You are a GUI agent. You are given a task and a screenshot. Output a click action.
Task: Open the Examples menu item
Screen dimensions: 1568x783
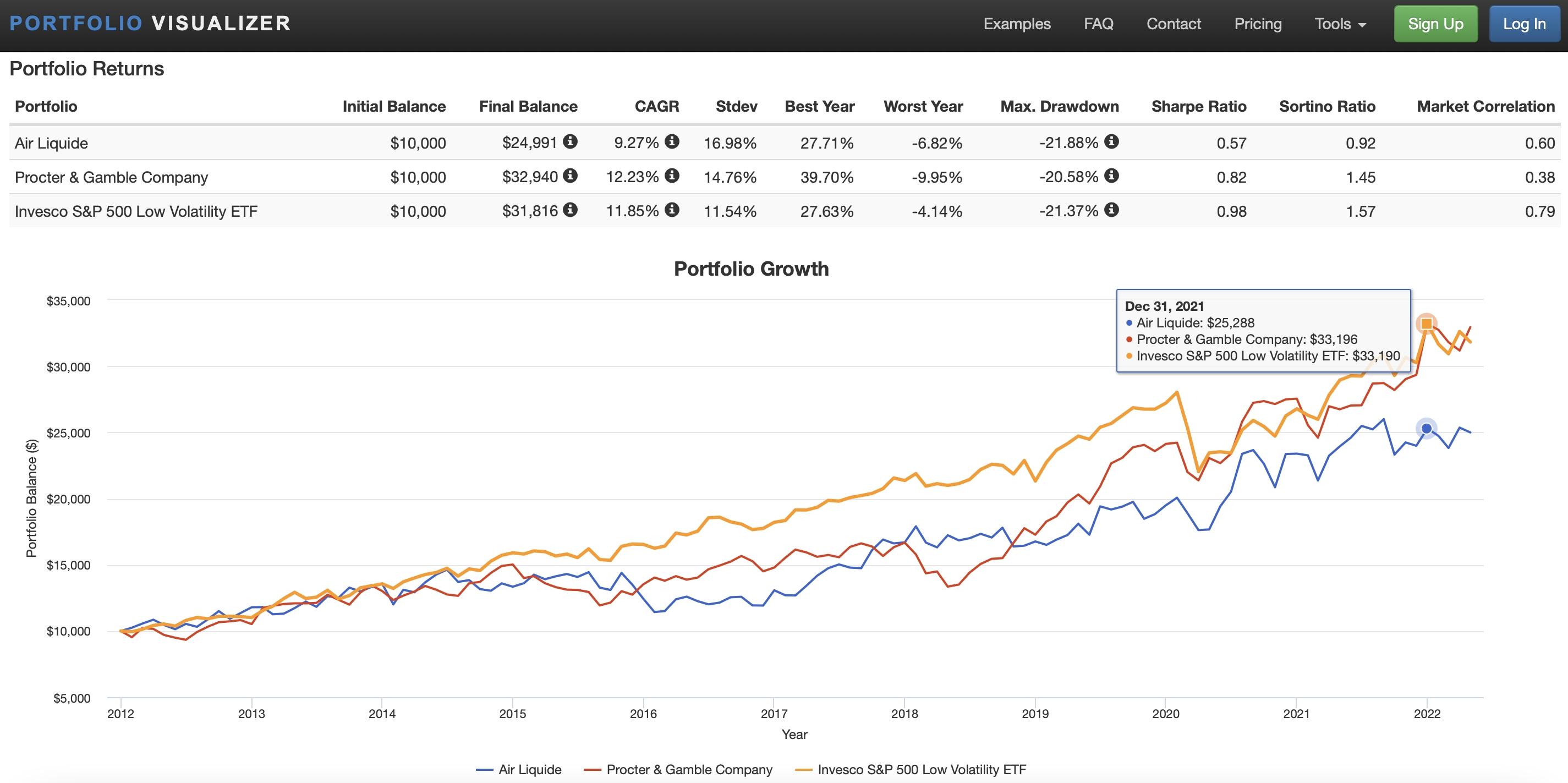[x=1017, y=24]
